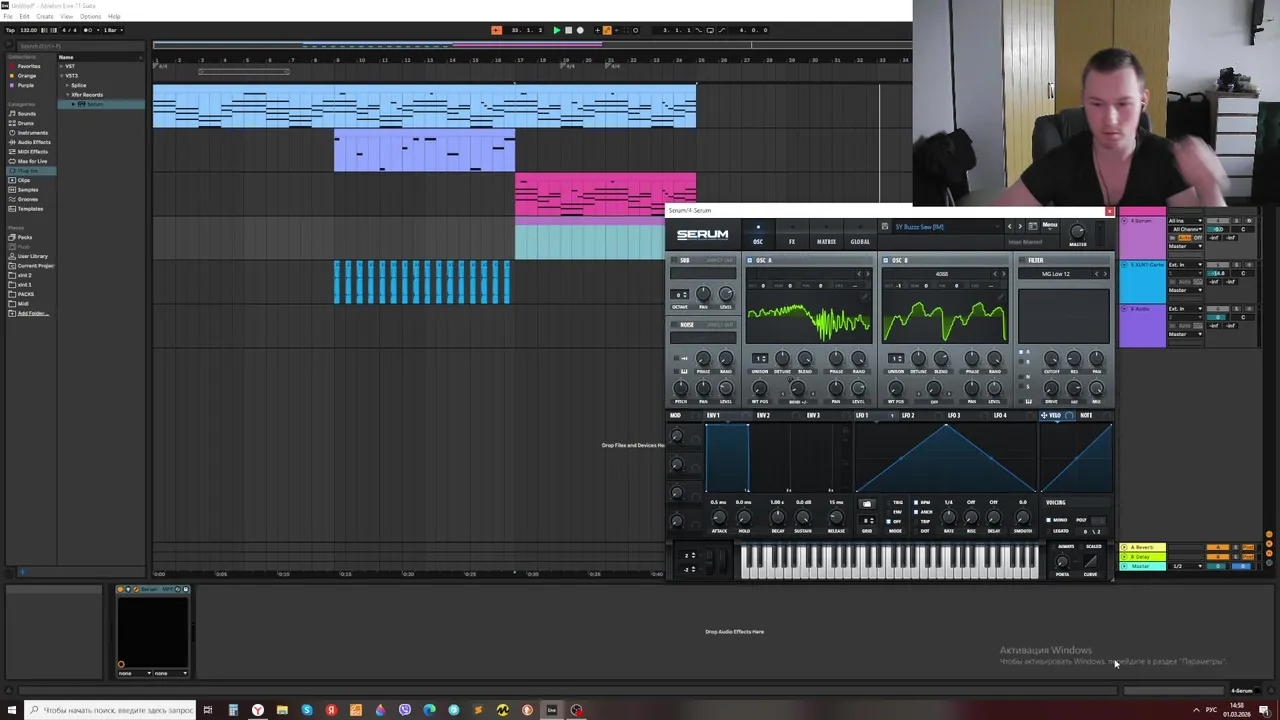
Task: Toggle the MONO voicing checkbox
Action: click(1048, 520)
